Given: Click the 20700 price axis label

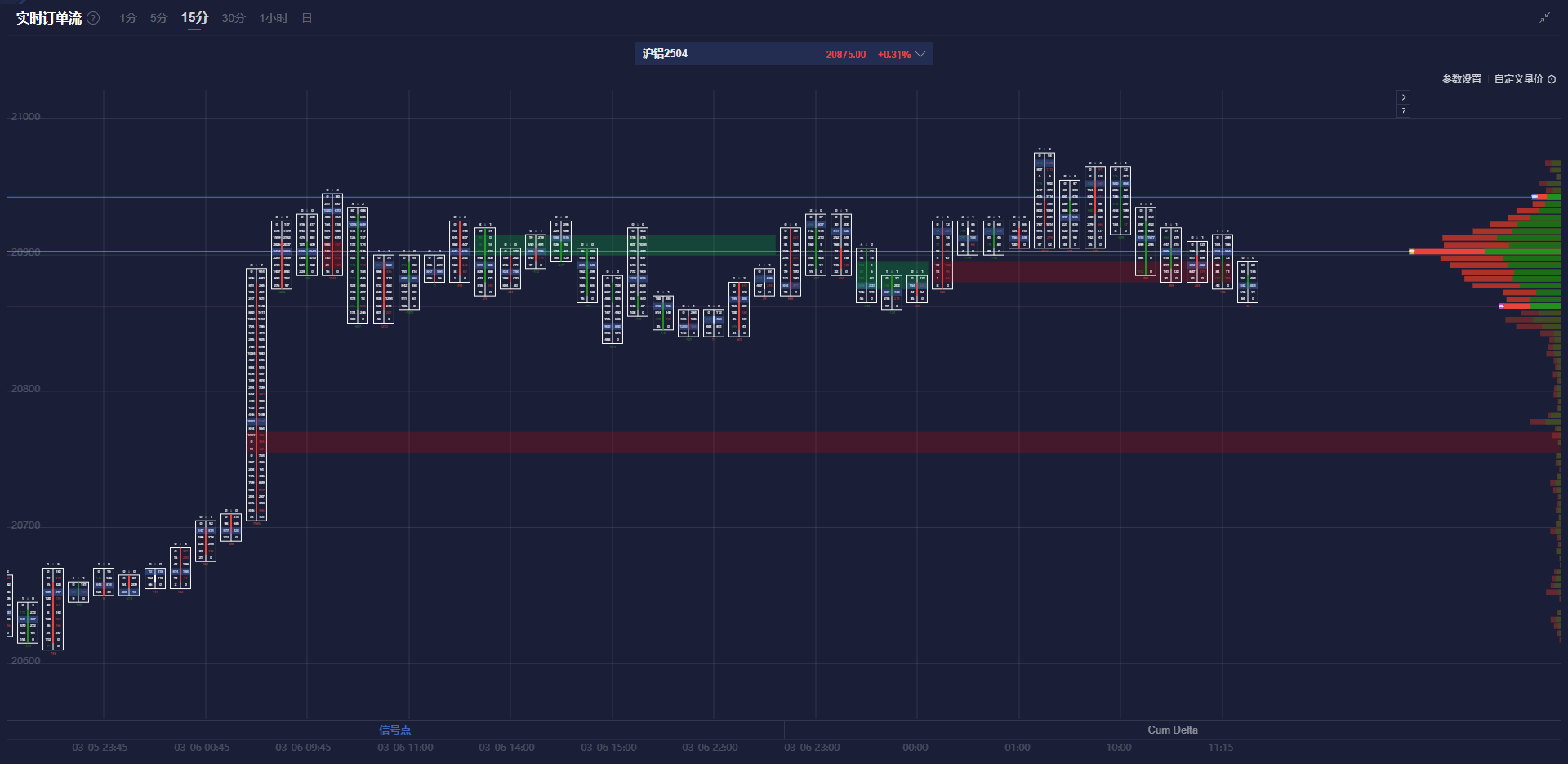Looking at the screenshot, I should [25, 525].
